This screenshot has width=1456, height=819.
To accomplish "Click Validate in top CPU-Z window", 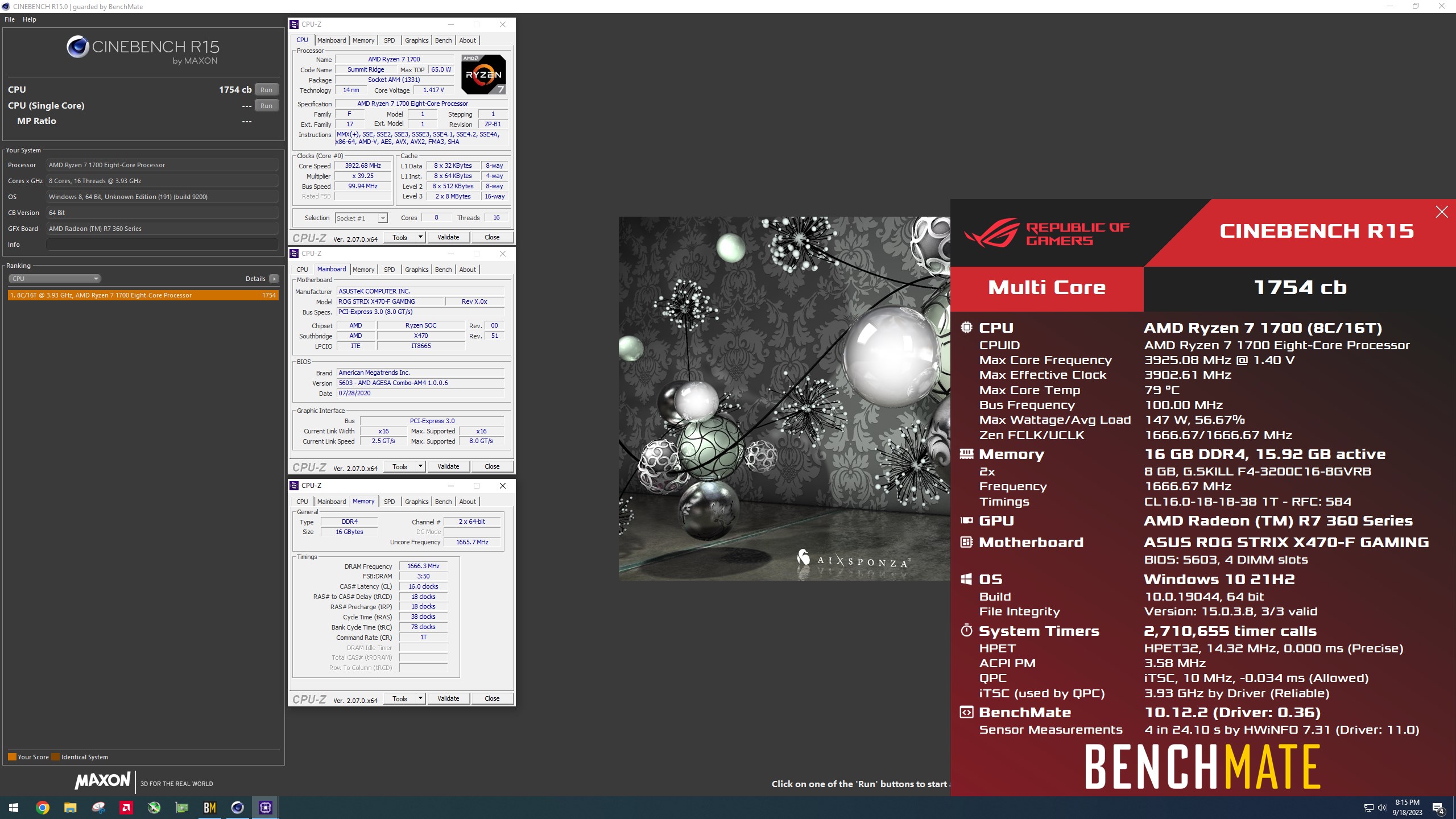I will [x=448, y=237].
